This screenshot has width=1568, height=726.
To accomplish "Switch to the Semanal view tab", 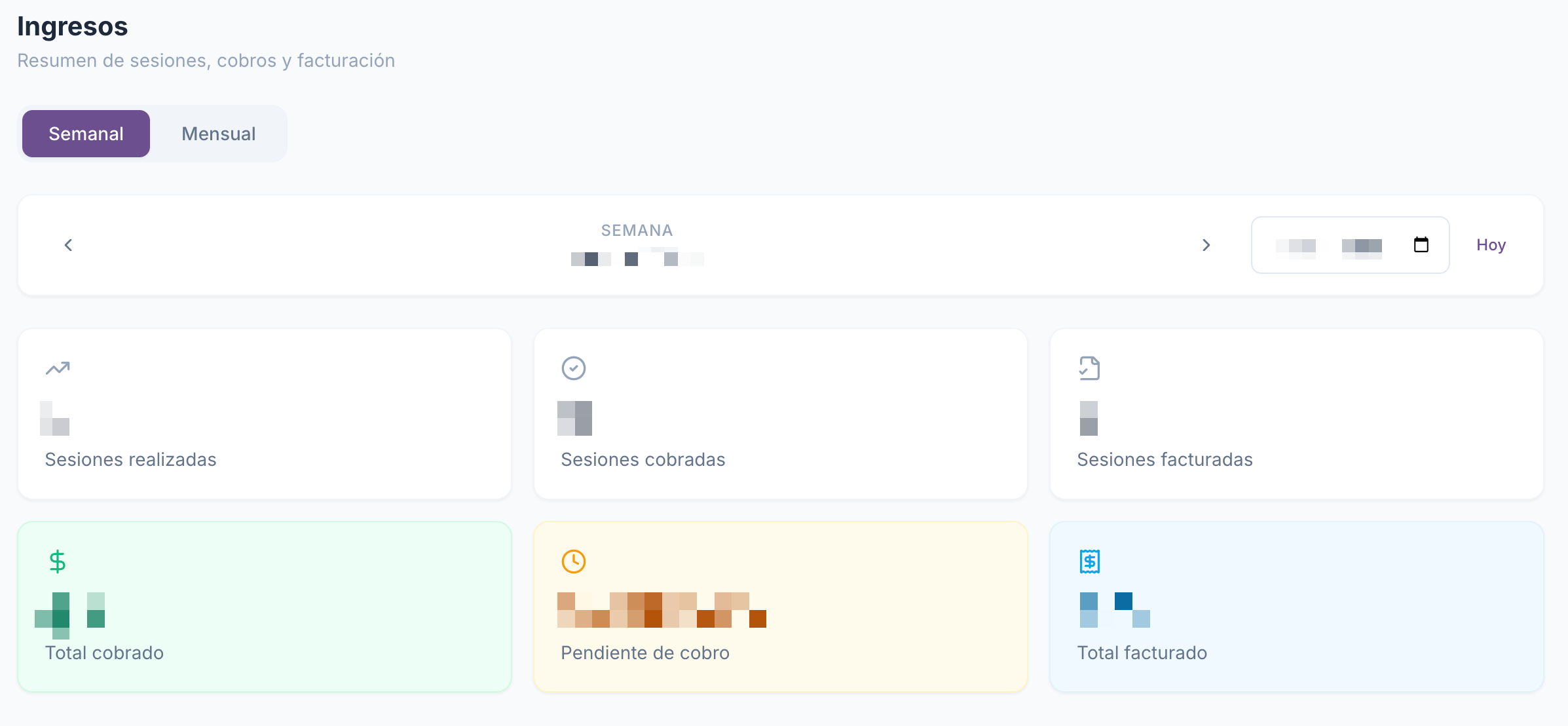I will tap(86, 134).
